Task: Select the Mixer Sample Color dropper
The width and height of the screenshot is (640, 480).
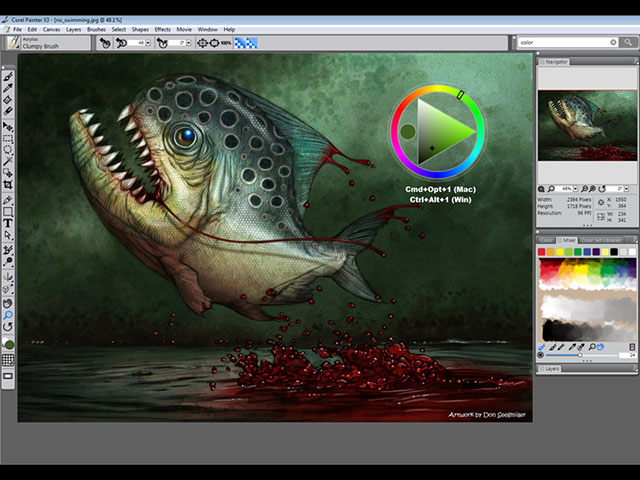Action: 572,347
